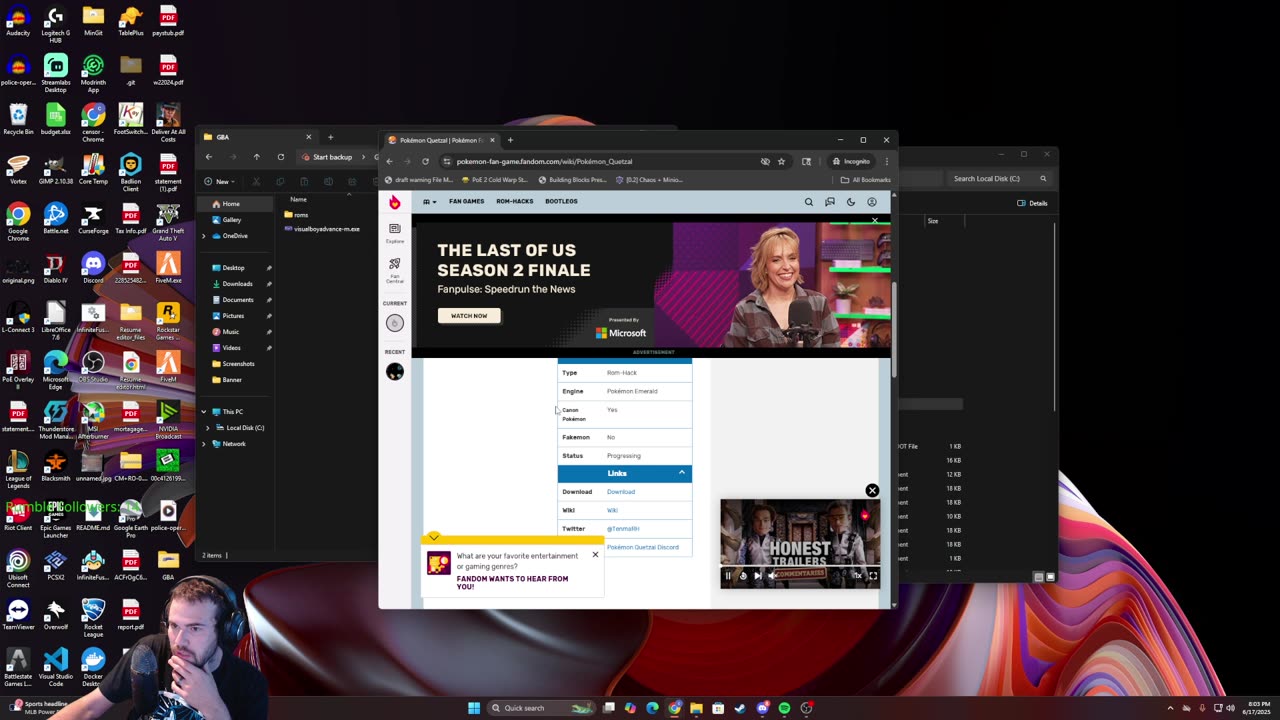The image size is (1280, 720).
Task: Open Fan Central rocket icon
Action: point(395,269)
